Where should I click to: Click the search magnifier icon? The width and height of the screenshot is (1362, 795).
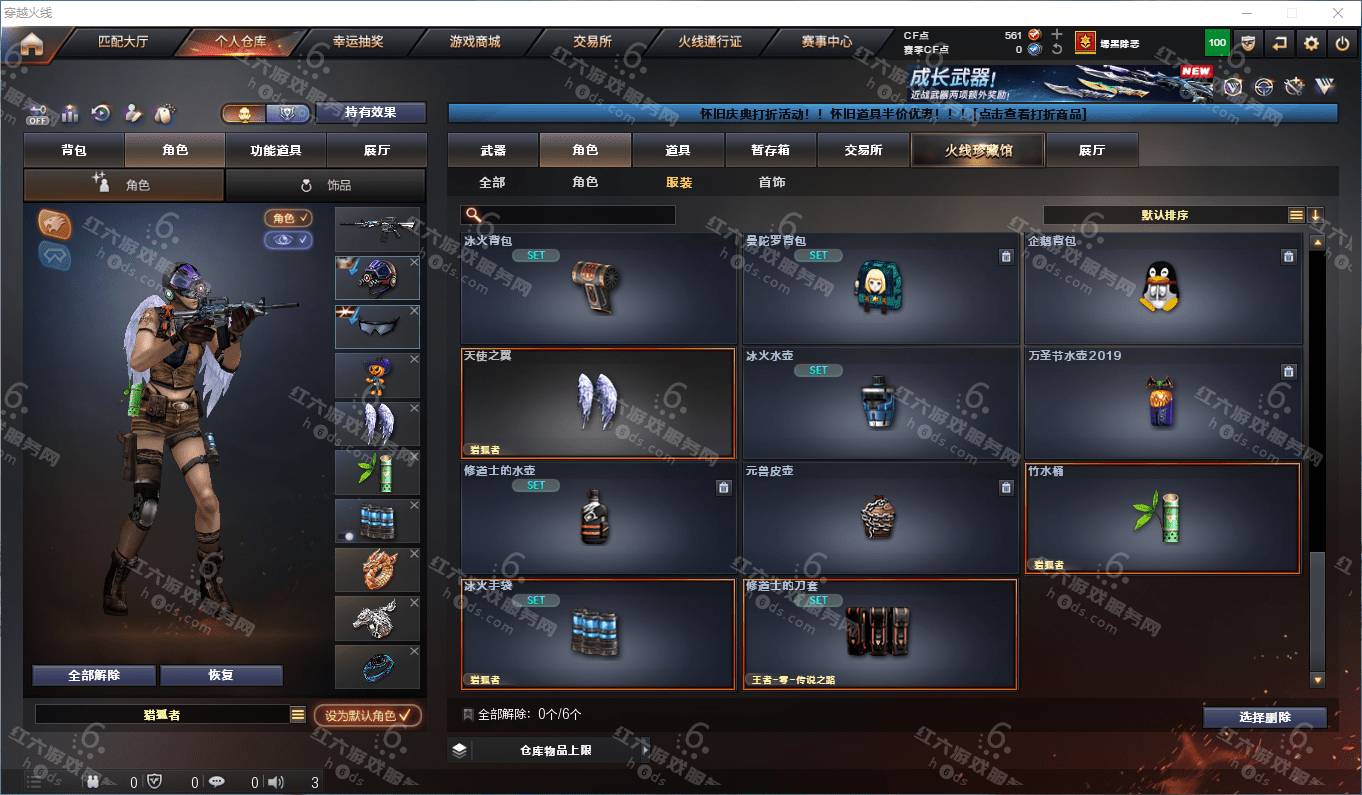pyautogui.click(x=474, y=215)
